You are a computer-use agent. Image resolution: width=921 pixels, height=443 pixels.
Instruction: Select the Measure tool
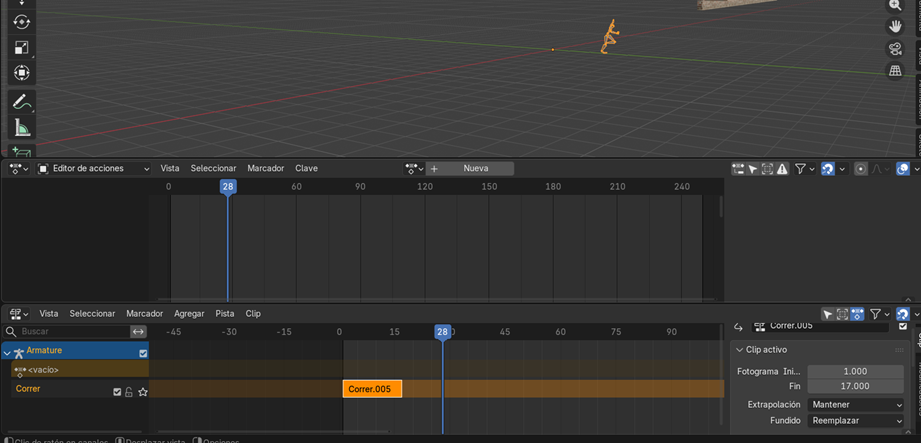(21, 127)
